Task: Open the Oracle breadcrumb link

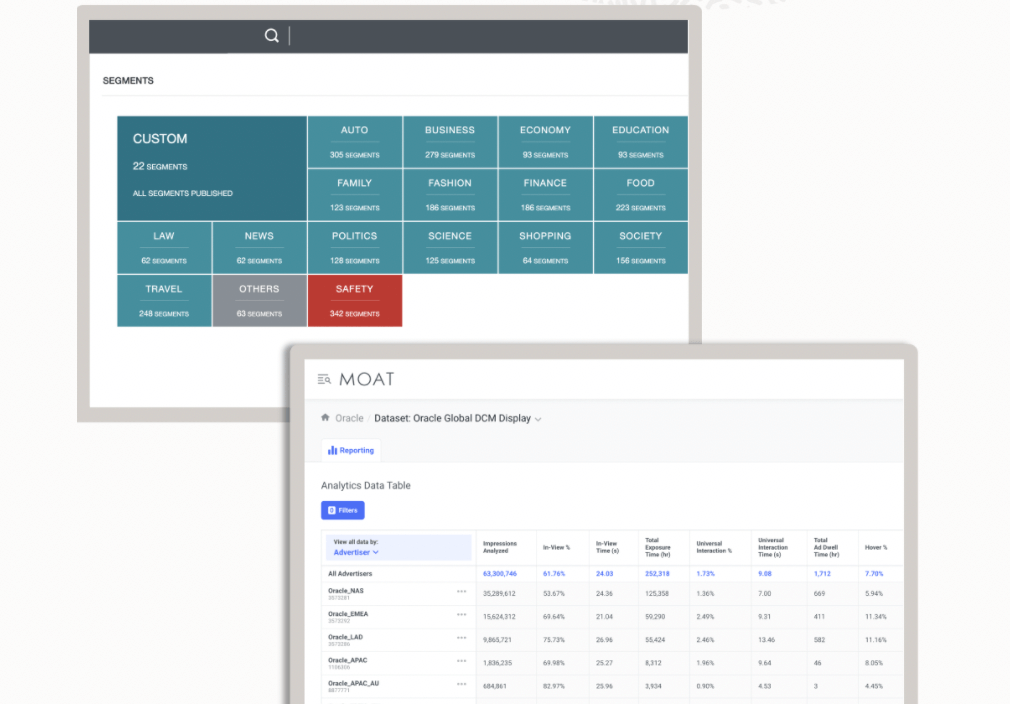Action: (x=349, y=419)
